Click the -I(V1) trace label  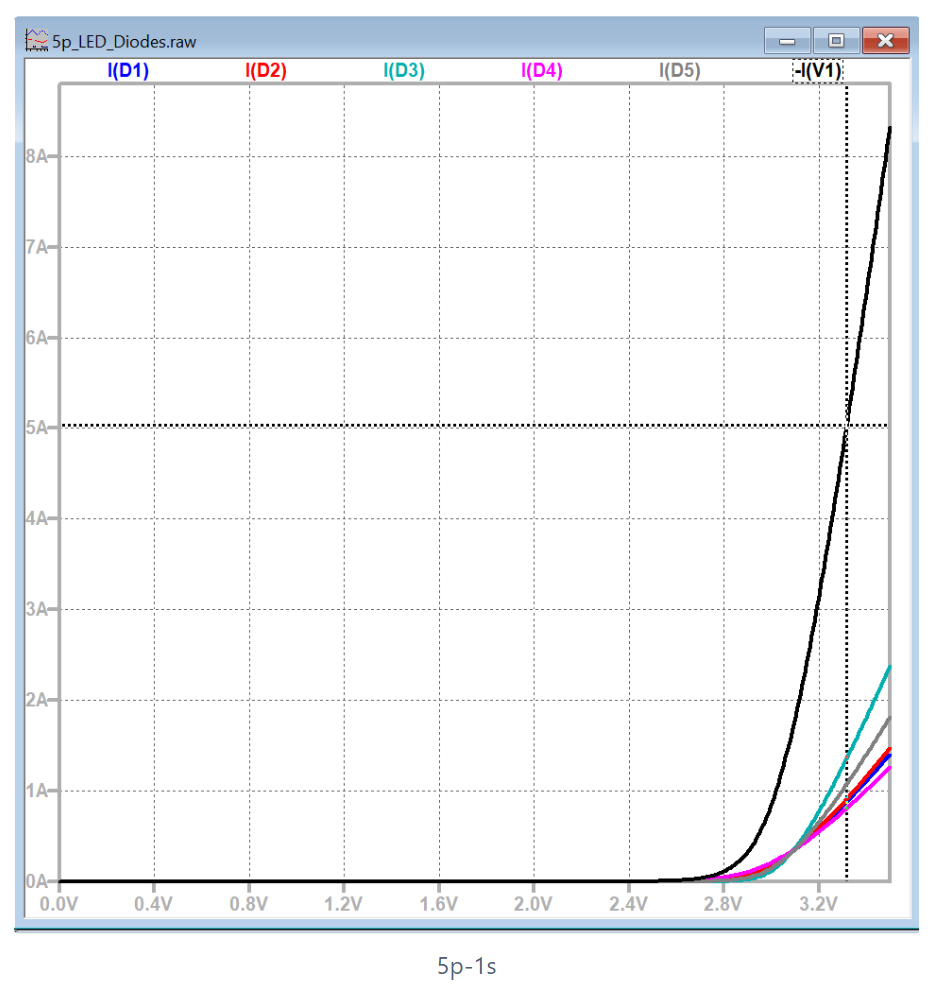pos(818,70)
